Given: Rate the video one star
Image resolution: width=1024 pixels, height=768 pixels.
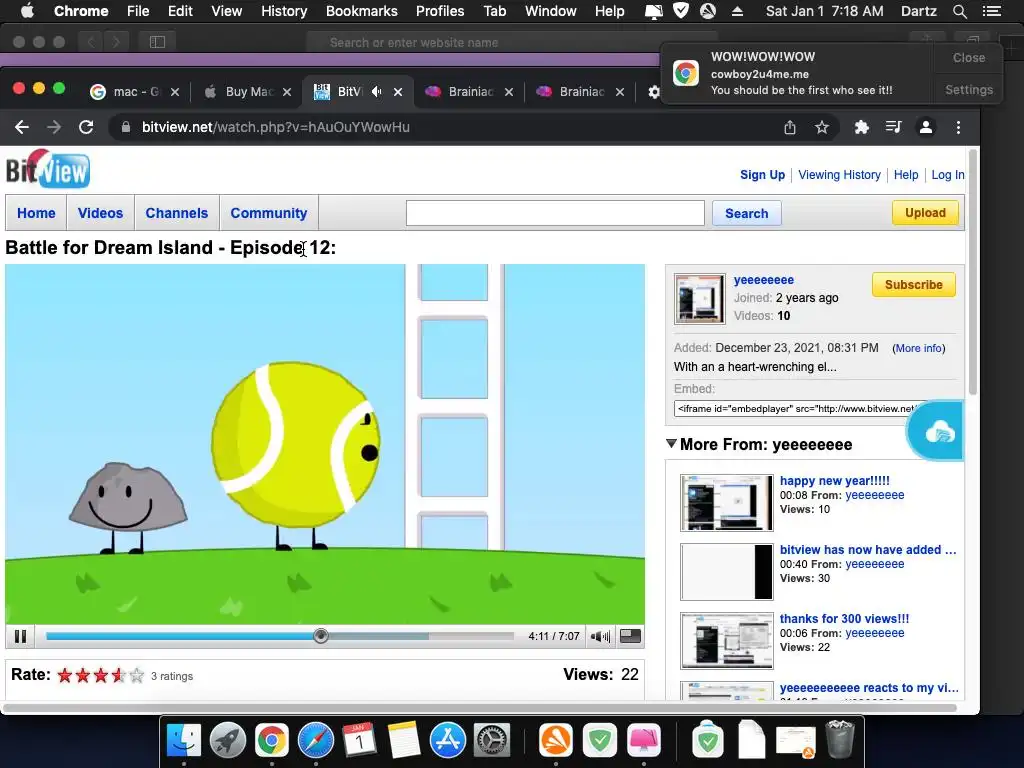Looking at the screenshot, I should pos(65,675).
